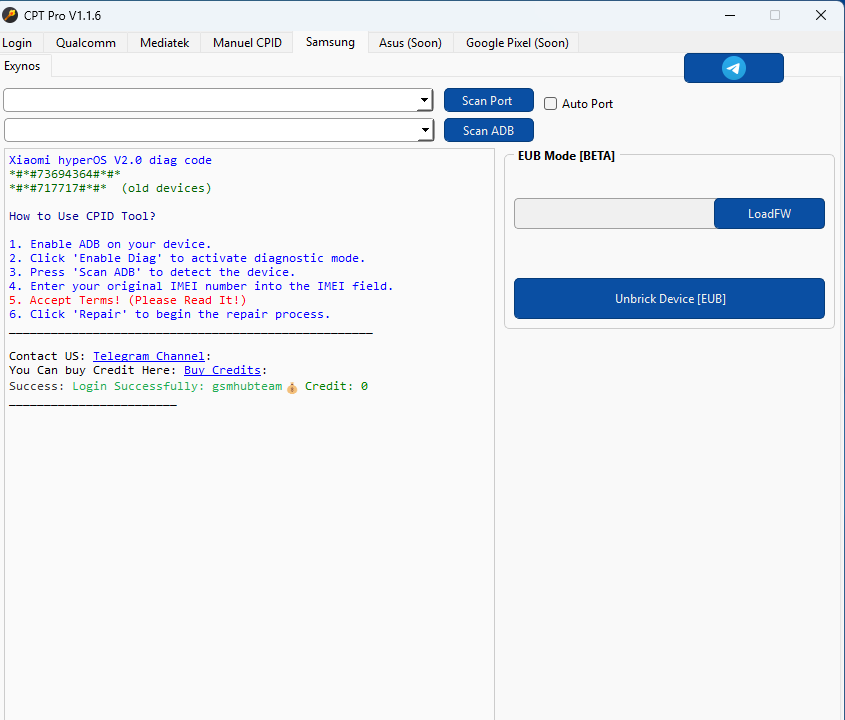
Task: Close the CPT Pro window
Action: pyautogui.click(x=820, y=15)
